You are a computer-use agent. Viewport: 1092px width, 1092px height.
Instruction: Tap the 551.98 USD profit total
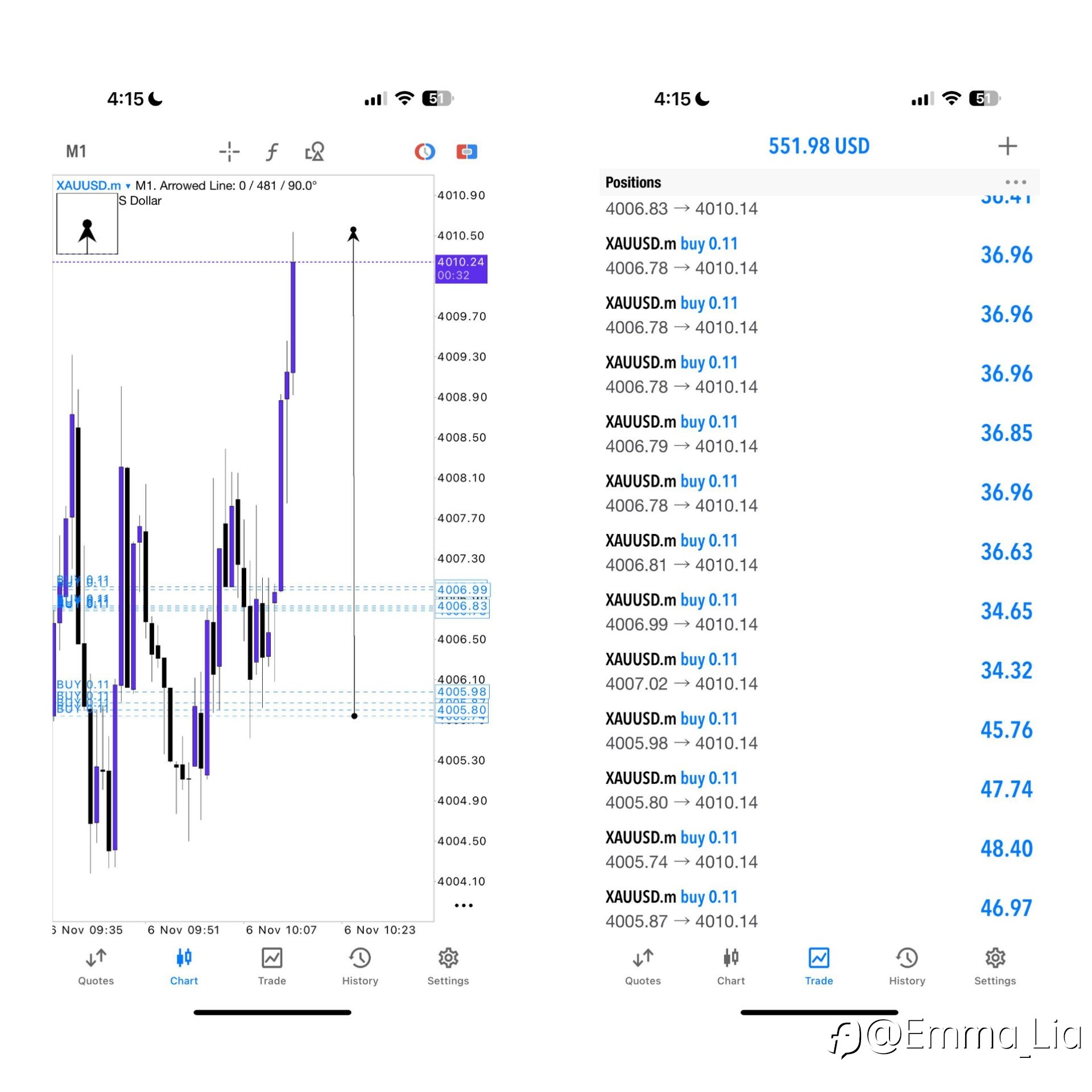tap(818, 146)
